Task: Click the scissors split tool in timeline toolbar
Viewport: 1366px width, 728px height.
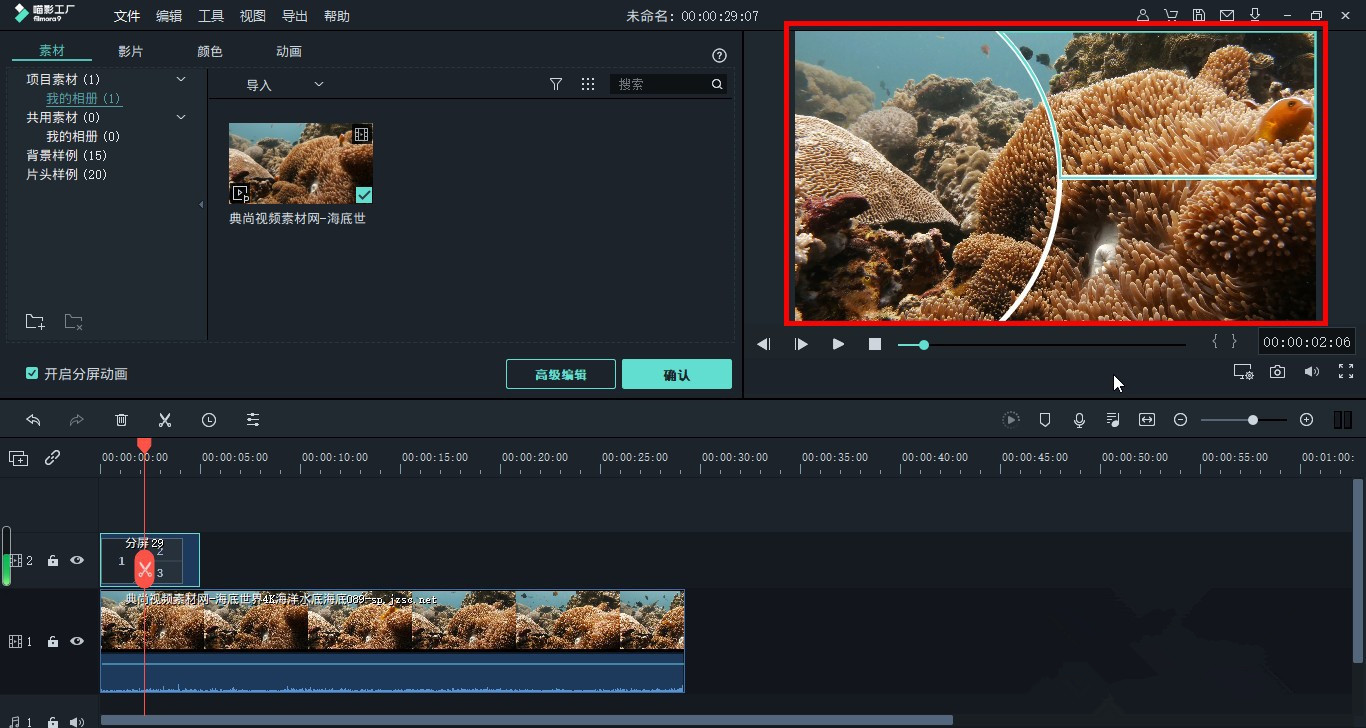Action: click(x=165, y=420)
